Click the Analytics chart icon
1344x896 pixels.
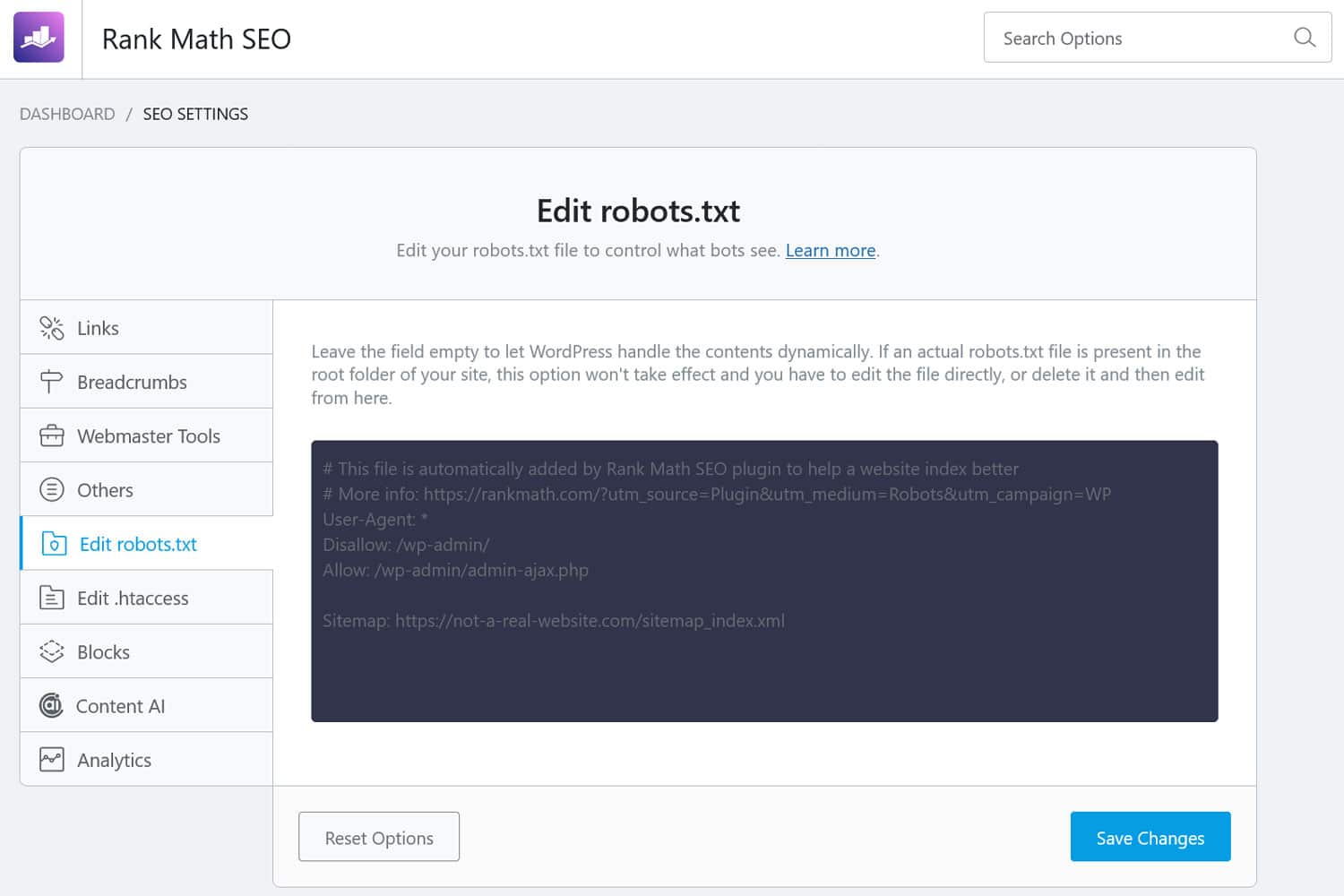[x=52, y=760]
